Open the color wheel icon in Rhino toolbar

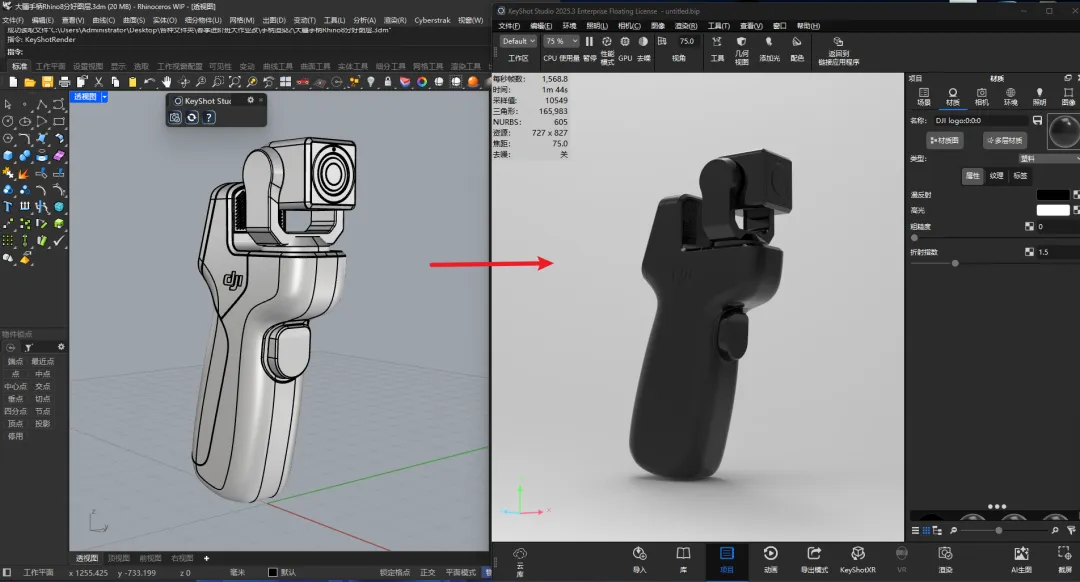pos(422,82)
